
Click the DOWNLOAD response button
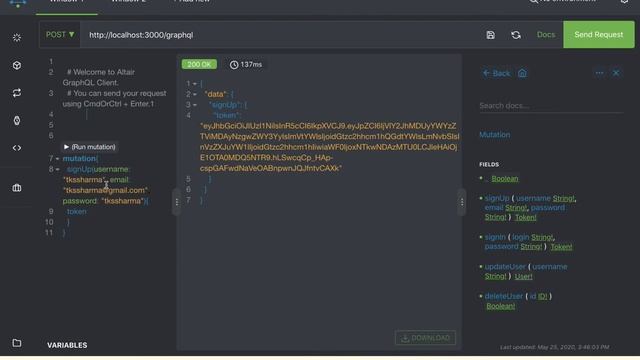click(x=425, y=338)
